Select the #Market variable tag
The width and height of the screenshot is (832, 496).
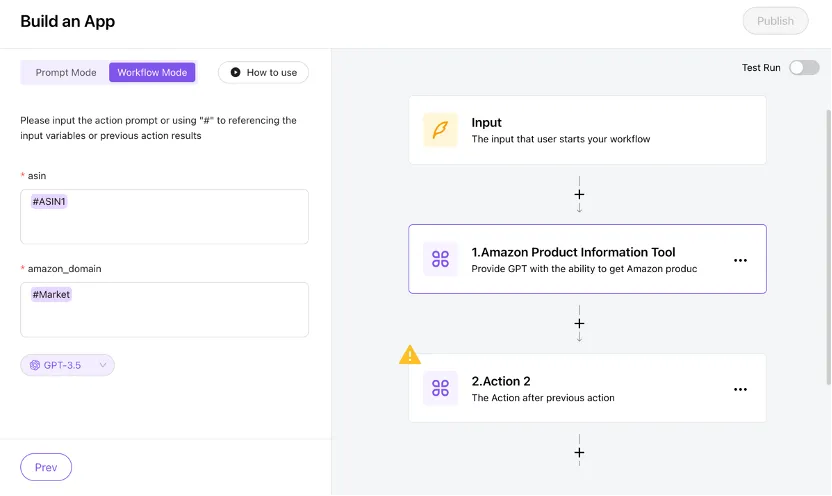(x=51, y=294)
